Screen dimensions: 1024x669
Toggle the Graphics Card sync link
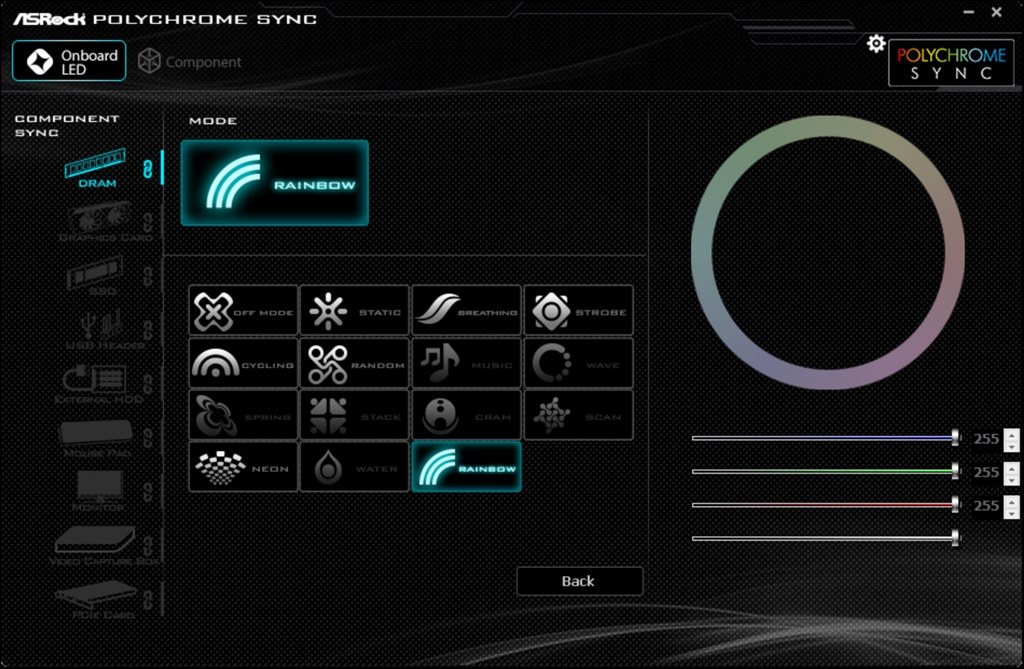[148, 223]
